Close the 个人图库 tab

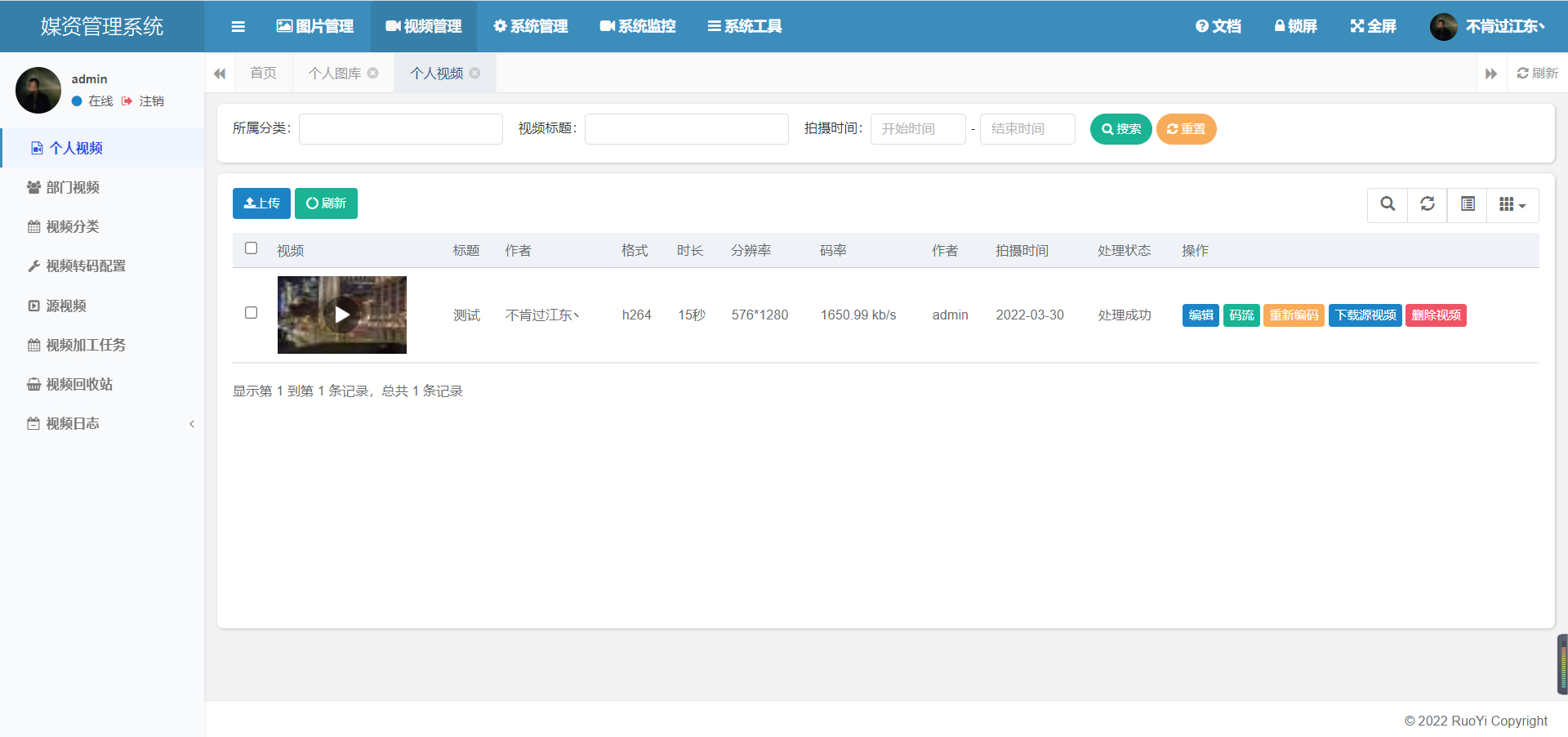(372, 73)
